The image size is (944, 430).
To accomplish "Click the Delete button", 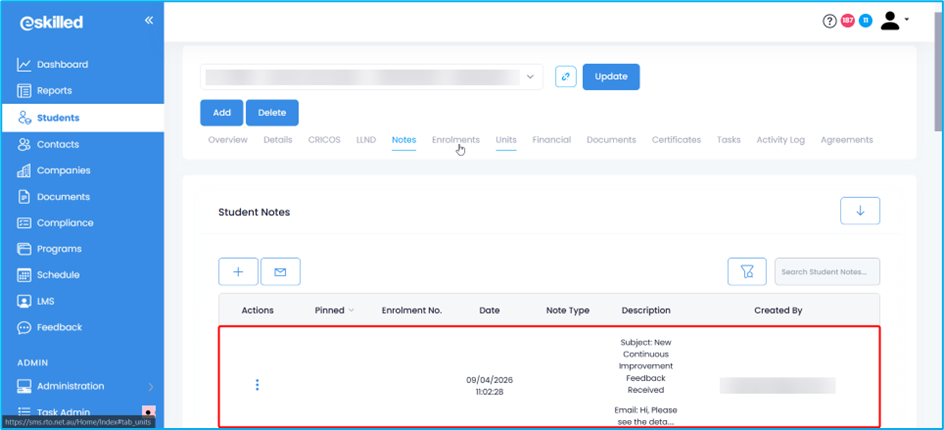I will pyautogui.click(x=272, y=113).
